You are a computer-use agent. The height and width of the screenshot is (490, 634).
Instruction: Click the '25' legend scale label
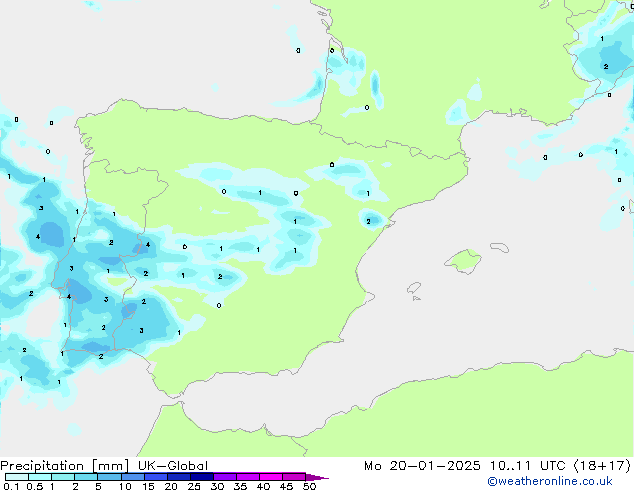[x=194, y=486]
